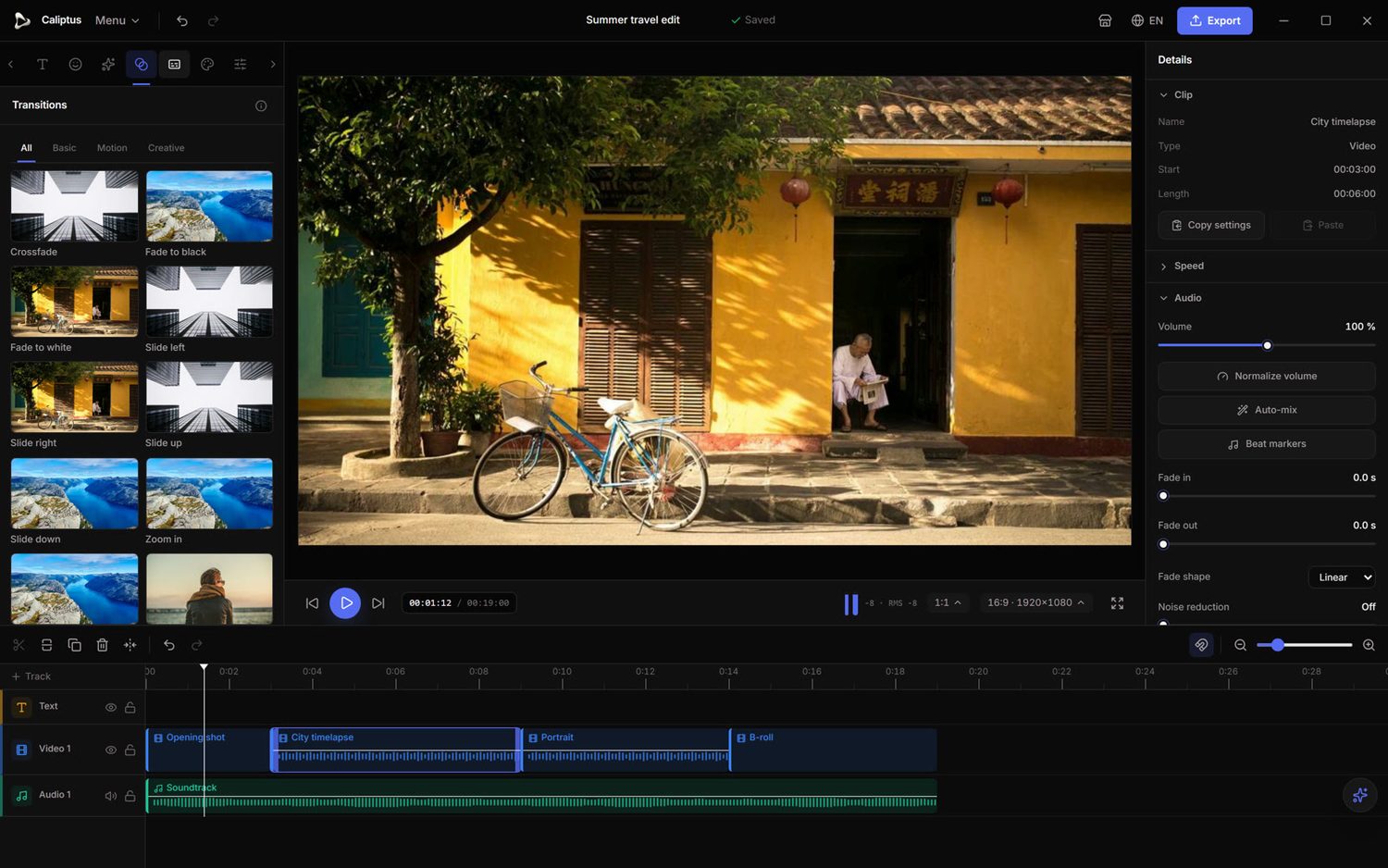Viewport: 1388px width, 868px height.
Task: Open the Fade shape Linear dropdown
Action: pyautogui.click(x=1342, y=577)
